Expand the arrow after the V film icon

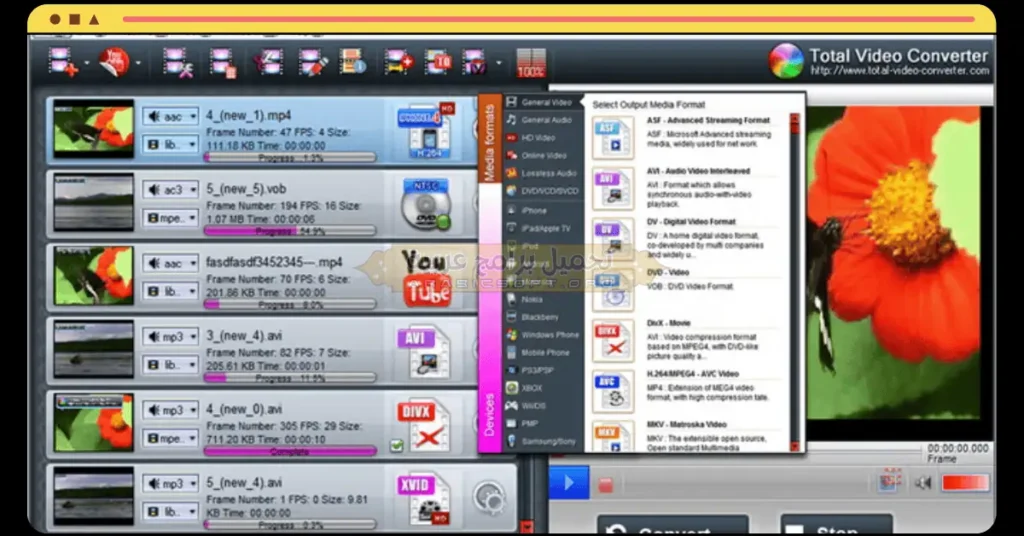tap(499, 63)
